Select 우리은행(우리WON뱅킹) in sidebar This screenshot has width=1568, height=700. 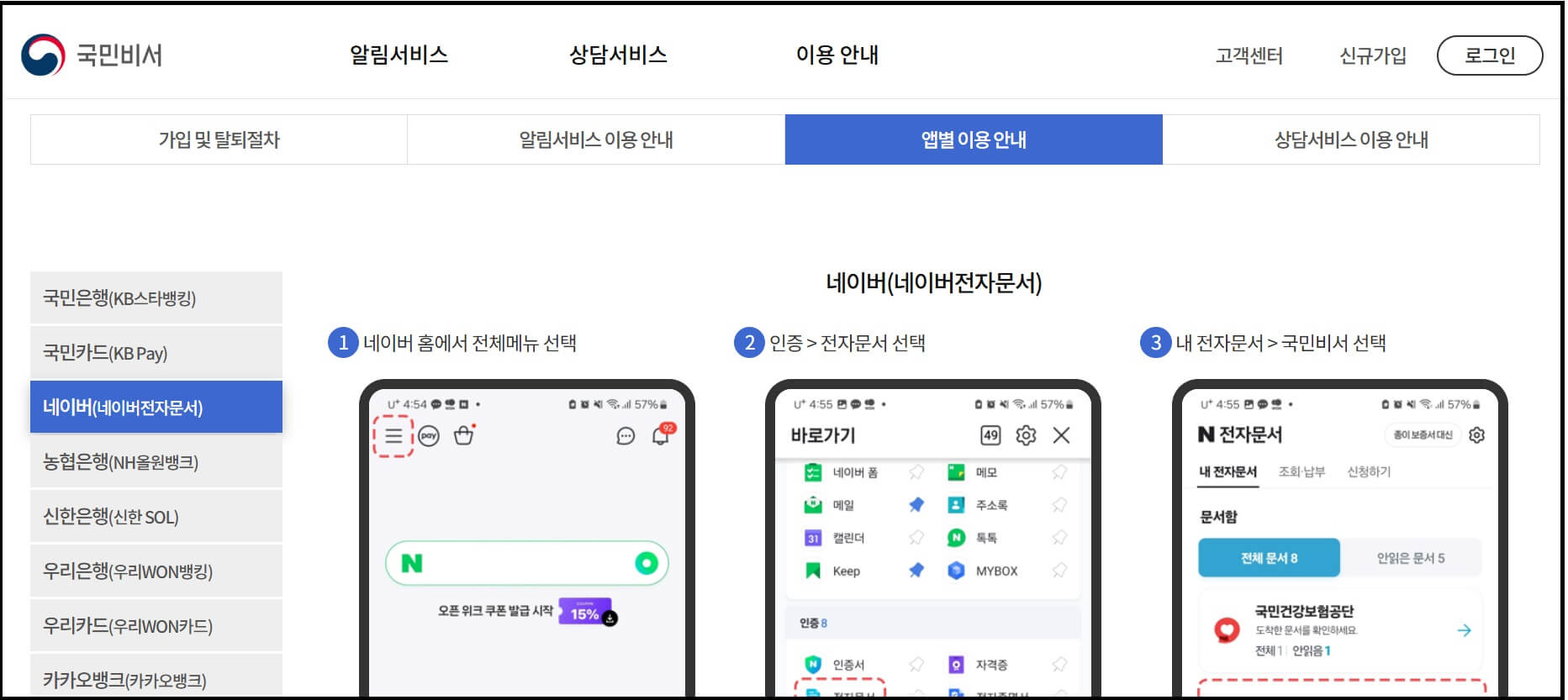[156, 571]
